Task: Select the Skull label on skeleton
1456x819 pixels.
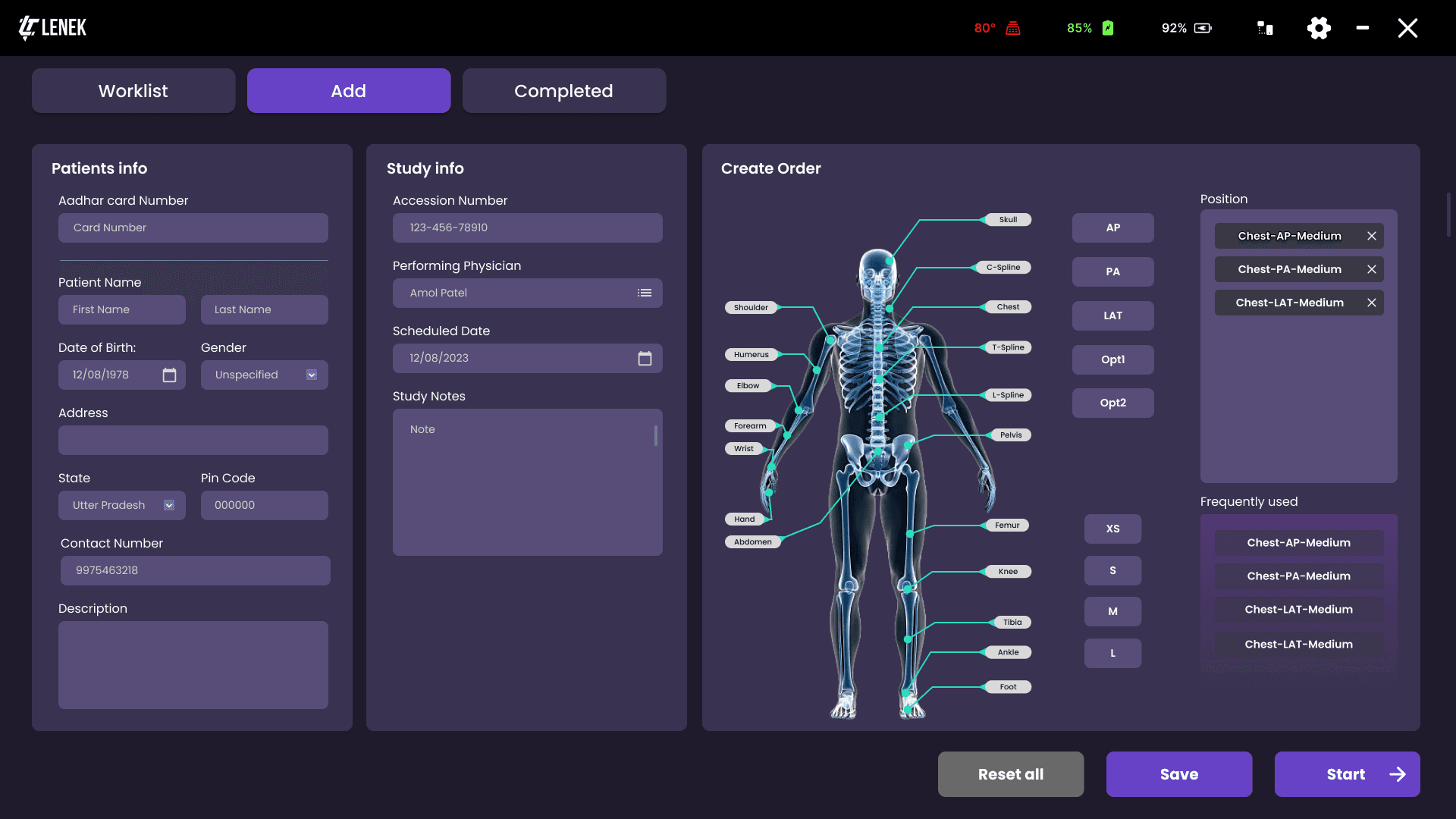Action: (1008, 220)
